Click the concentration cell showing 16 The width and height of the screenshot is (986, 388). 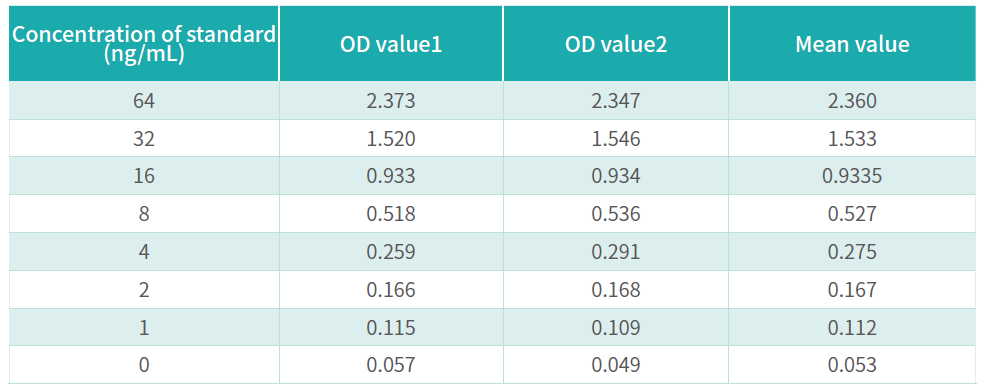[x=144, y=176]
